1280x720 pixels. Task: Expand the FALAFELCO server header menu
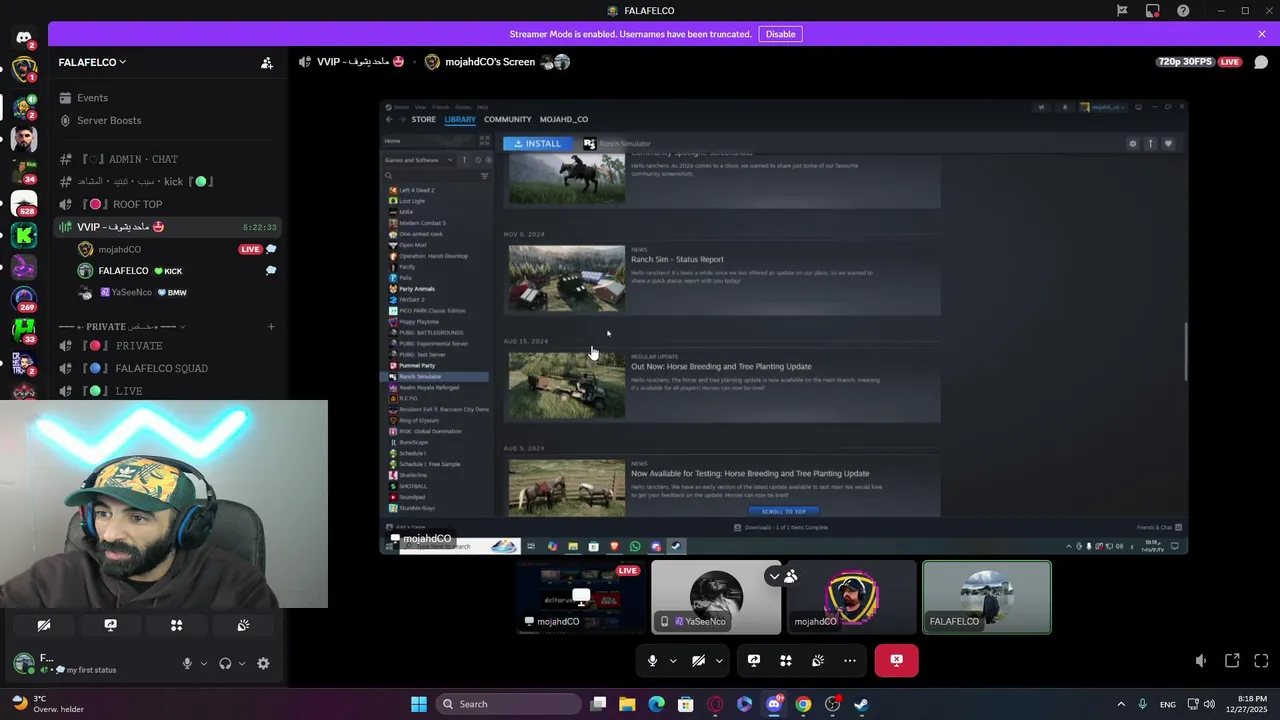(92, 62)
